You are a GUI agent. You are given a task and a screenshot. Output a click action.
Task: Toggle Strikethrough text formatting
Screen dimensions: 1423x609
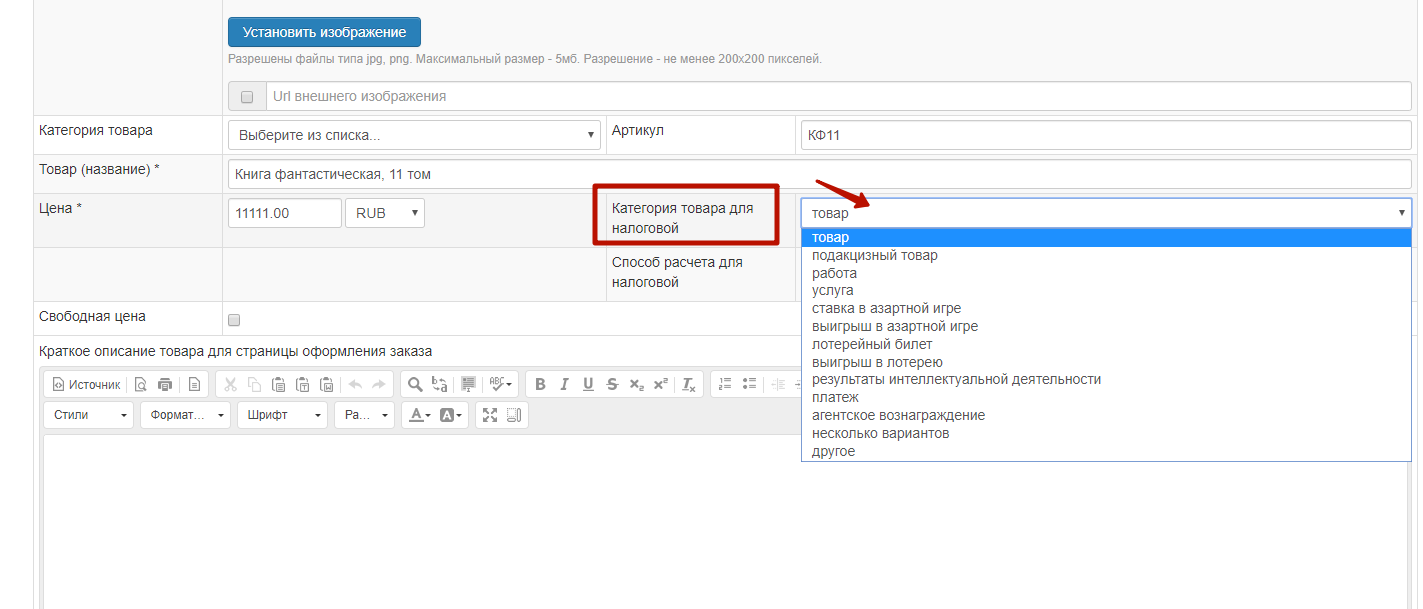(x=612, y=385)
